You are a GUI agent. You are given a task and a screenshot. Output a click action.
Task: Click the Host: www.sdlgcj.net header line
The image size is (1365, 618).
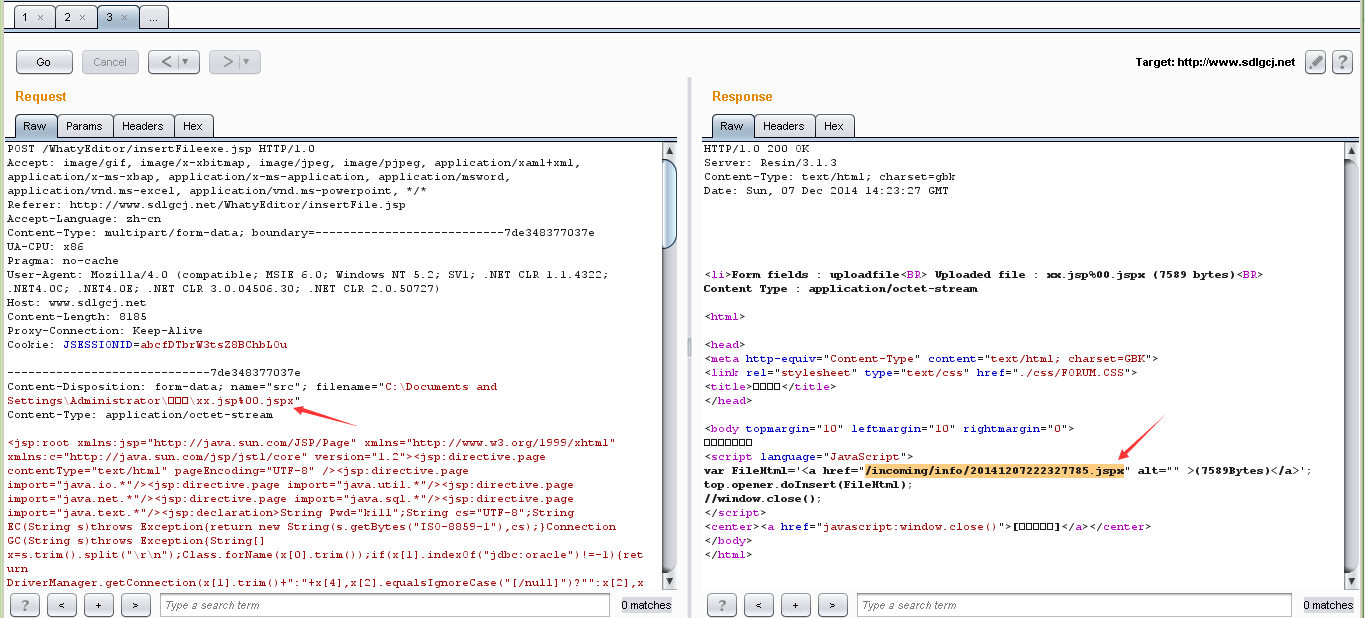[76, 303]
